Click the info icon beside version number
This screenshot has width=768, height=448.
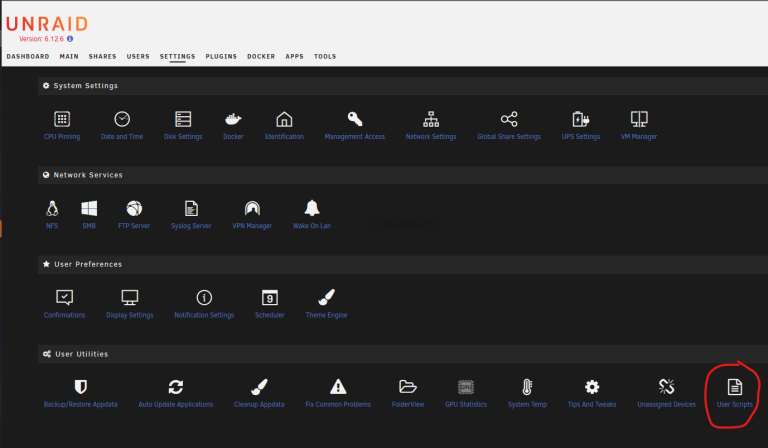(70, 39)
